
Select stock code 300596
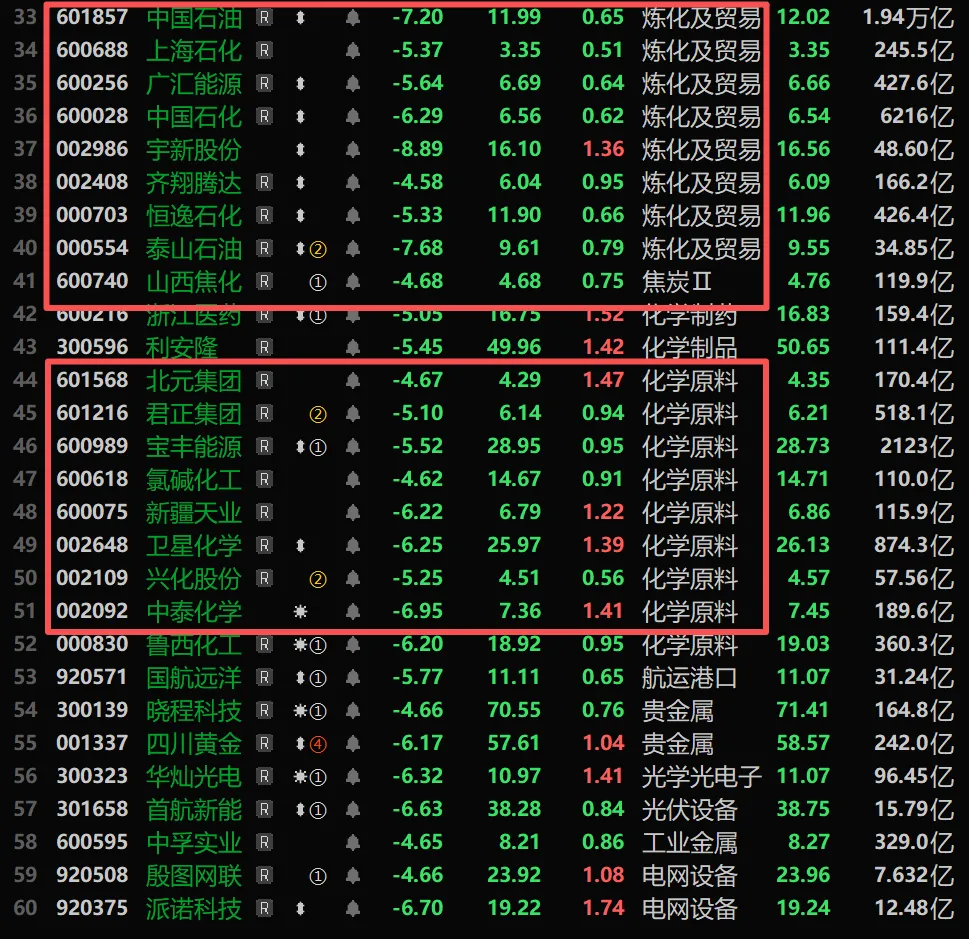coord(92,347)
